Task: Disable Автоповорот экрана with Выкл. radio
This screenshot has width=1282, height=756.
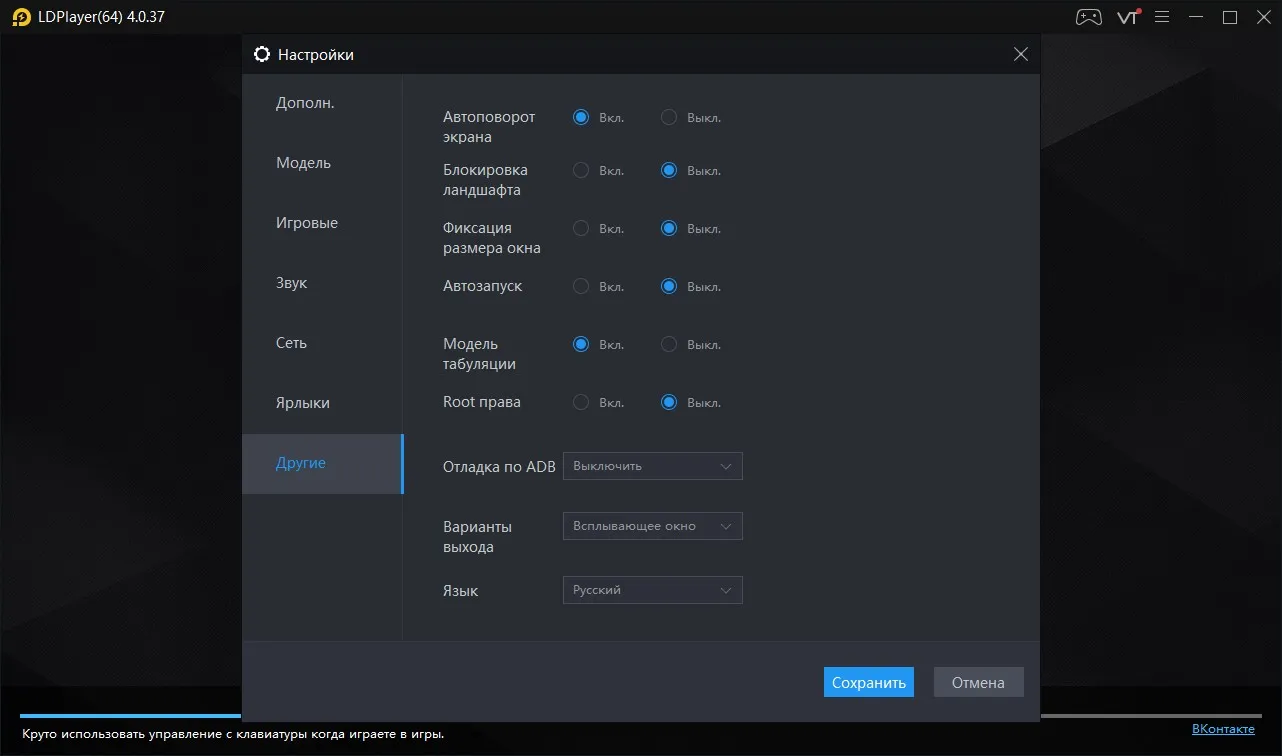Action: [x=669, y=117]
